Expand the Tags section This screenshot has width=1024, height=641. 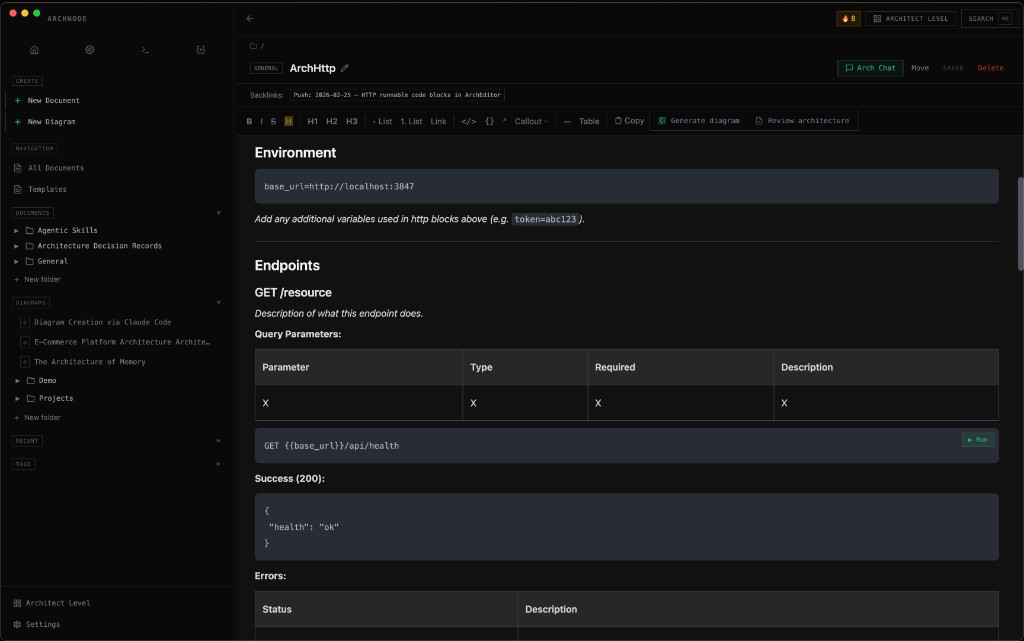click(219, 465)
